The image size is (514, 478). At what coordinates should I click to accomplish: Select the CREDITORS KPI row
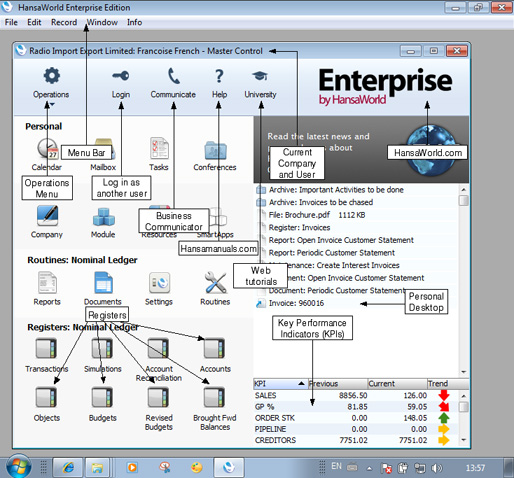point(356,440)
